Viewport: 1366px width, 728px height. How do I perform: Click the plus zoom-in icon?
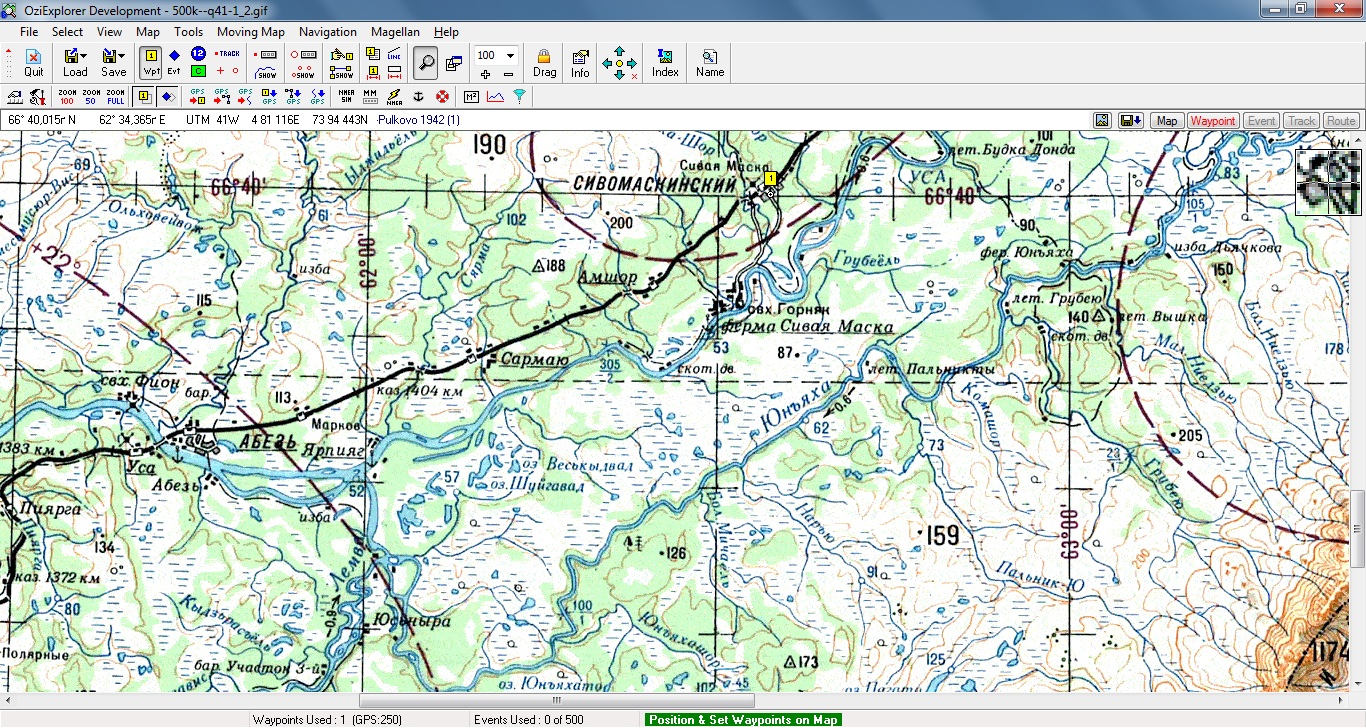[x=485, y=73]
